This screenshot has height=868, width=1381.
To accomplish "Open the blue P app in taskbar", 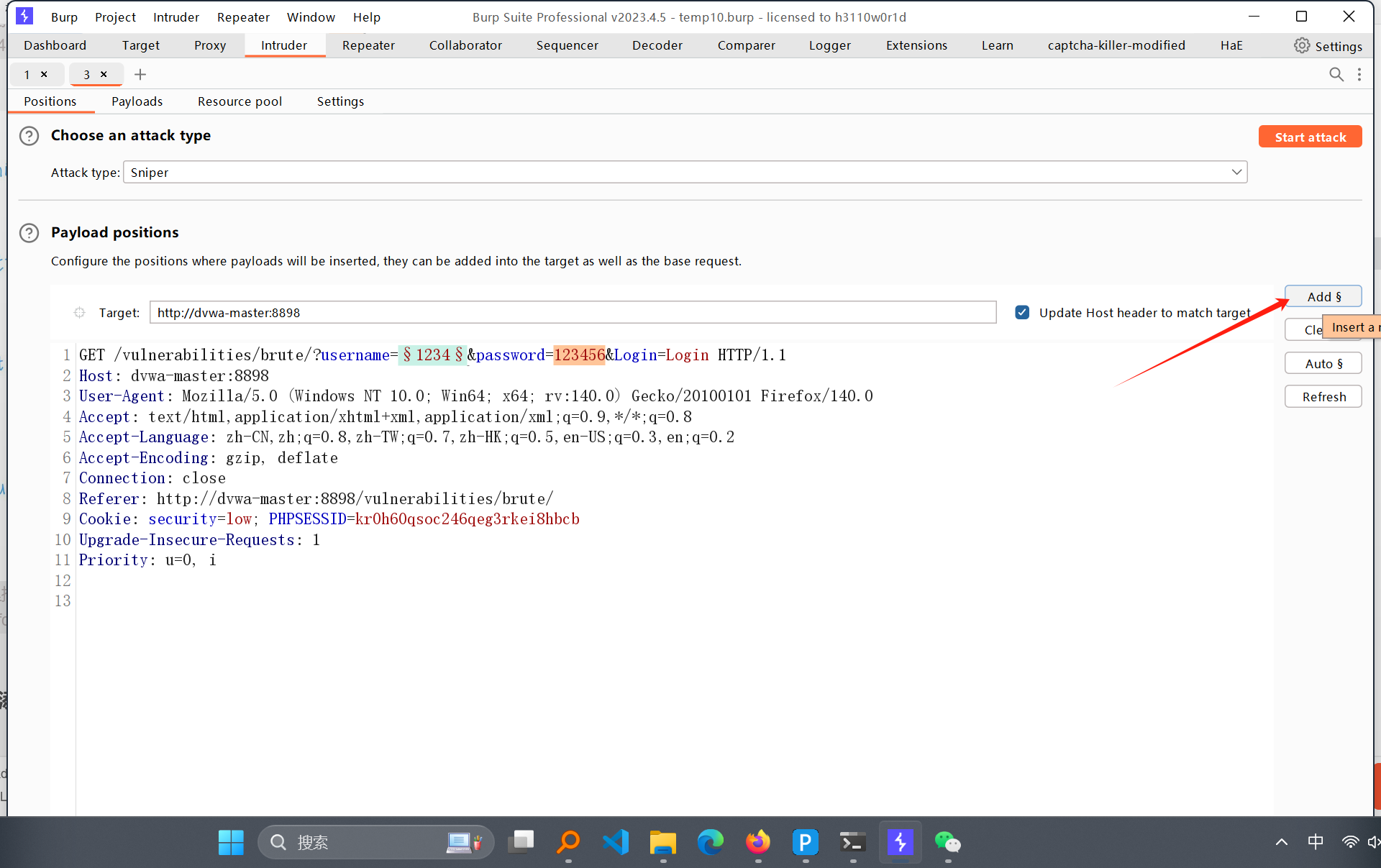I will coord(805,842).
